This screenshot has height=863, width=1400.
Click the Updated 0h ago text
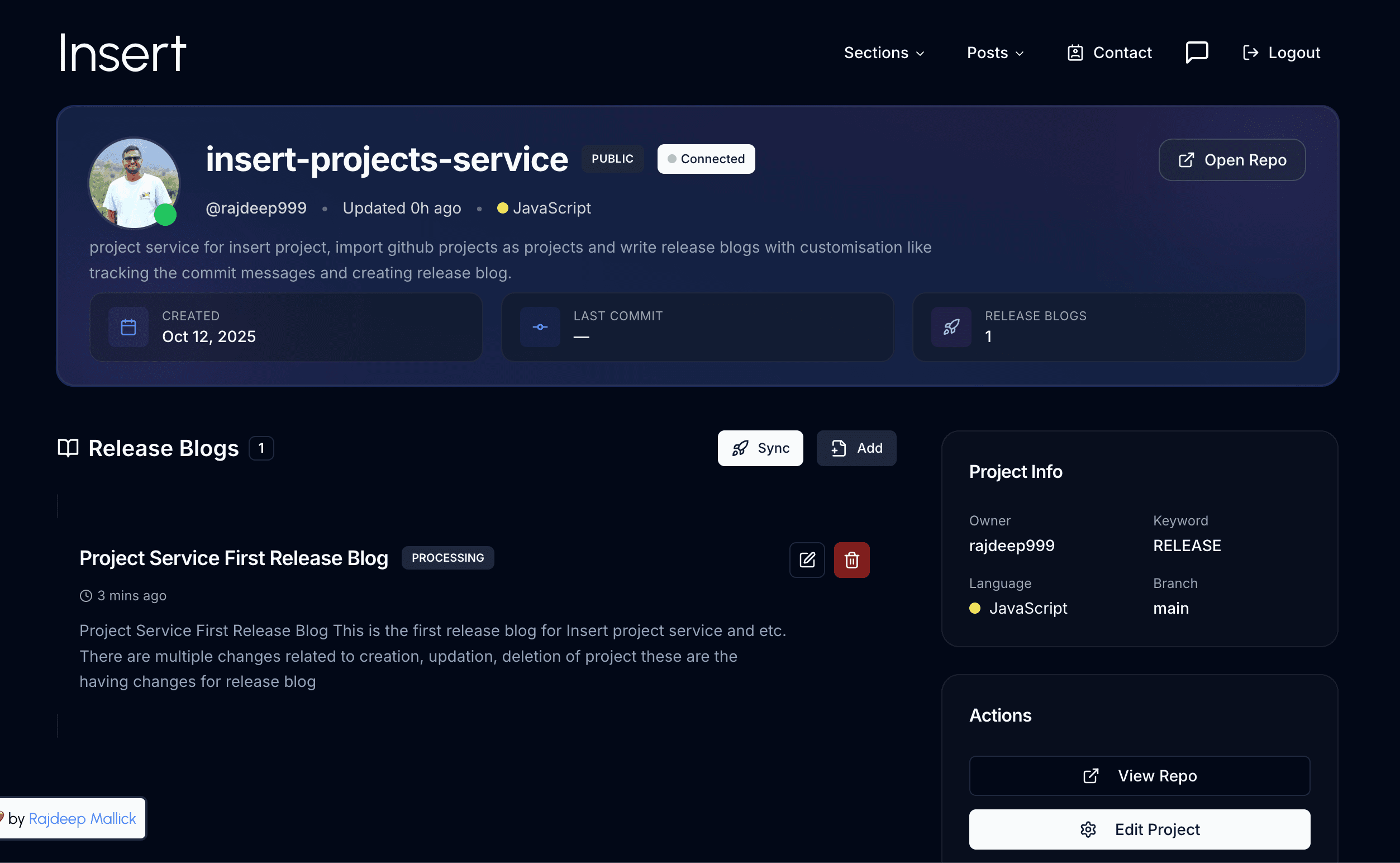click(402, 208)
